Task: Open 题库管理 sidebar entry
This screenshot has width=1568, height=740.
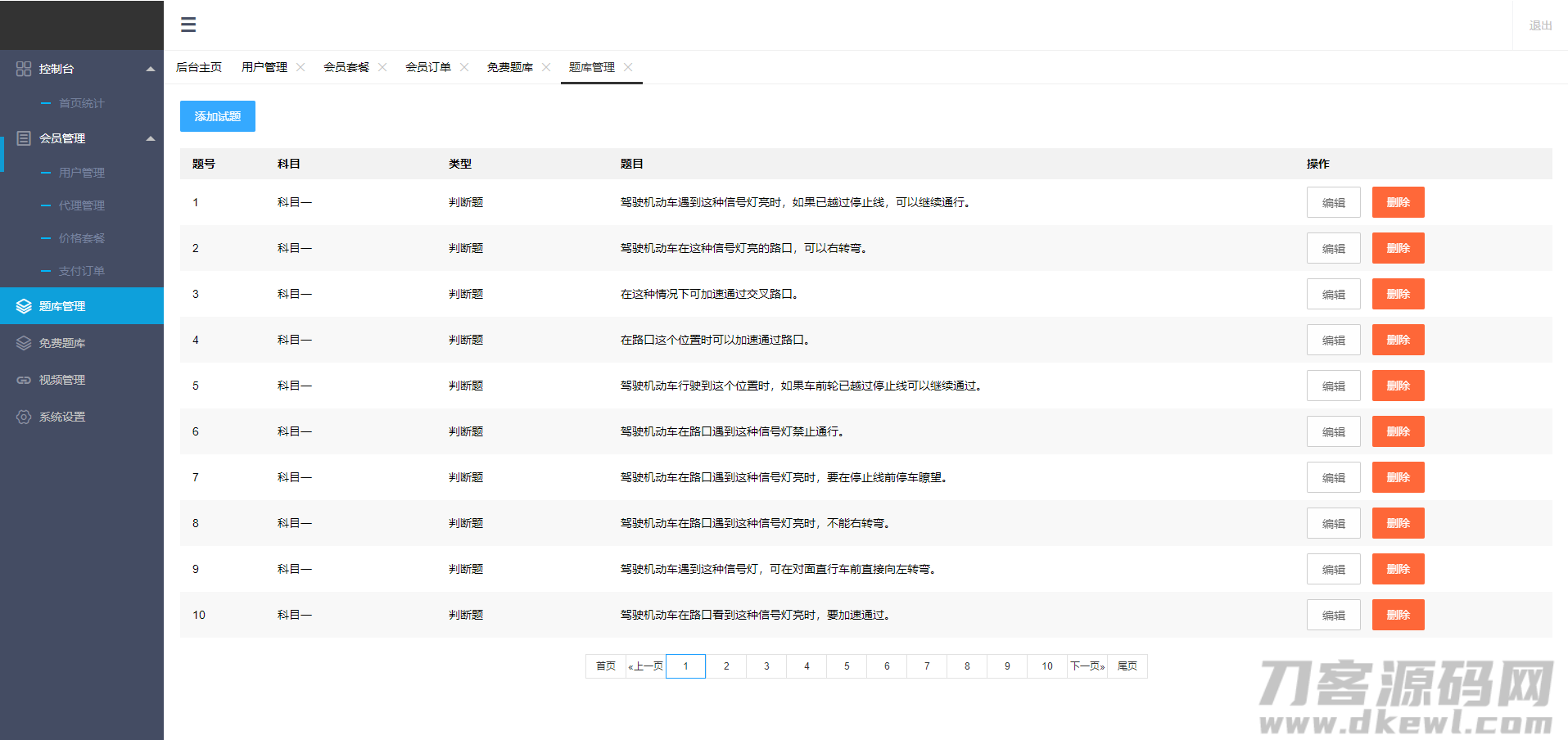Action: coord(82,306)
